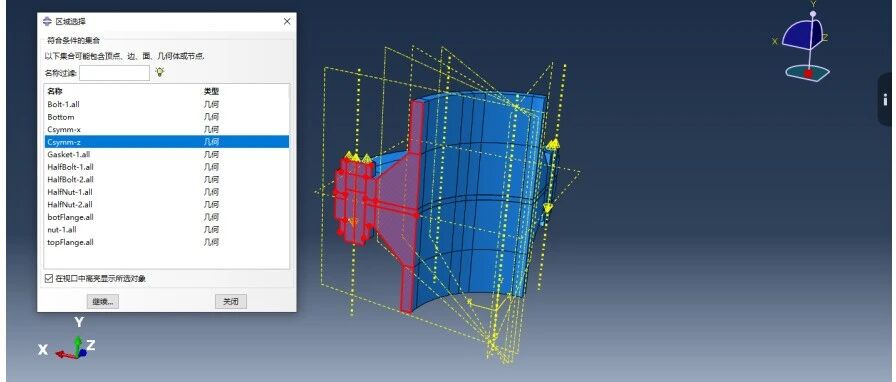Select the Csymm-x set row
Viewport: 896px width, 382px height.
coord(166,129)
